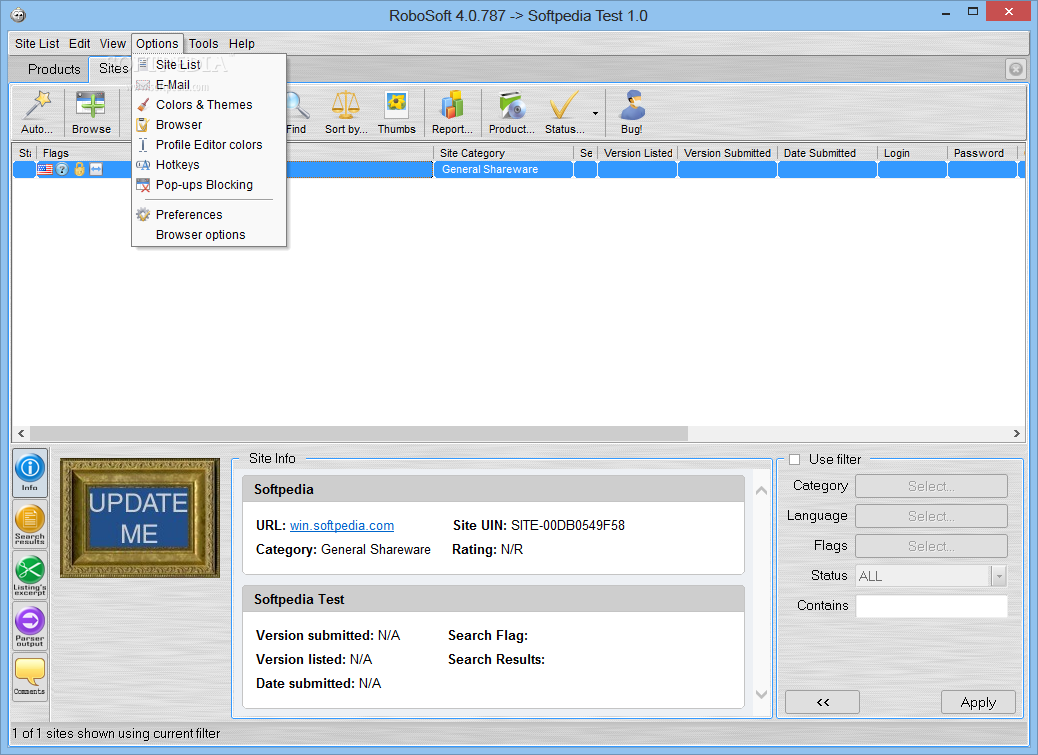Show the Info side panel
The image size is (1038, 755).
pyautogui.click(x=30, y=472)
